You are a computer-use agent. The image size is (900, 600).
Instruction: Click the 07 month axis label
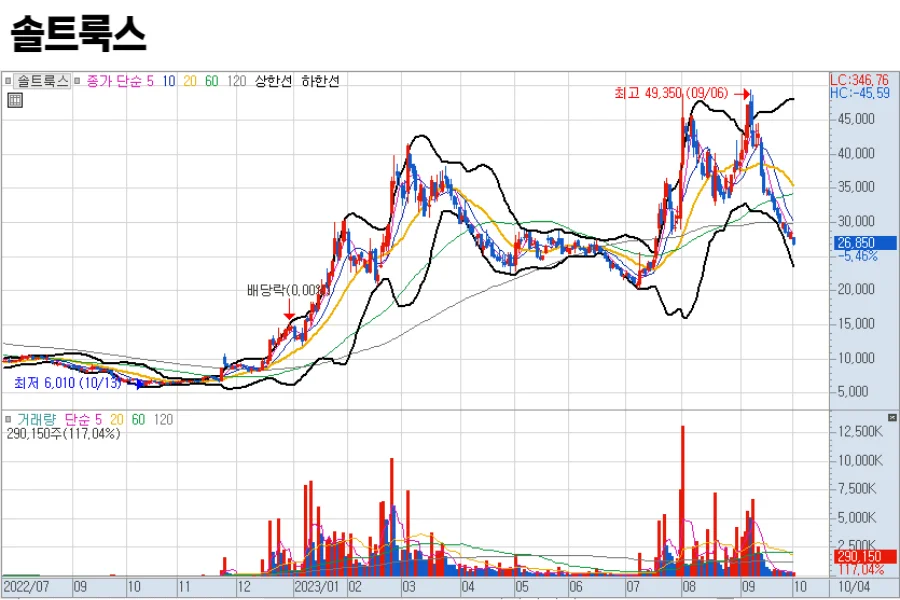point(633,587)
